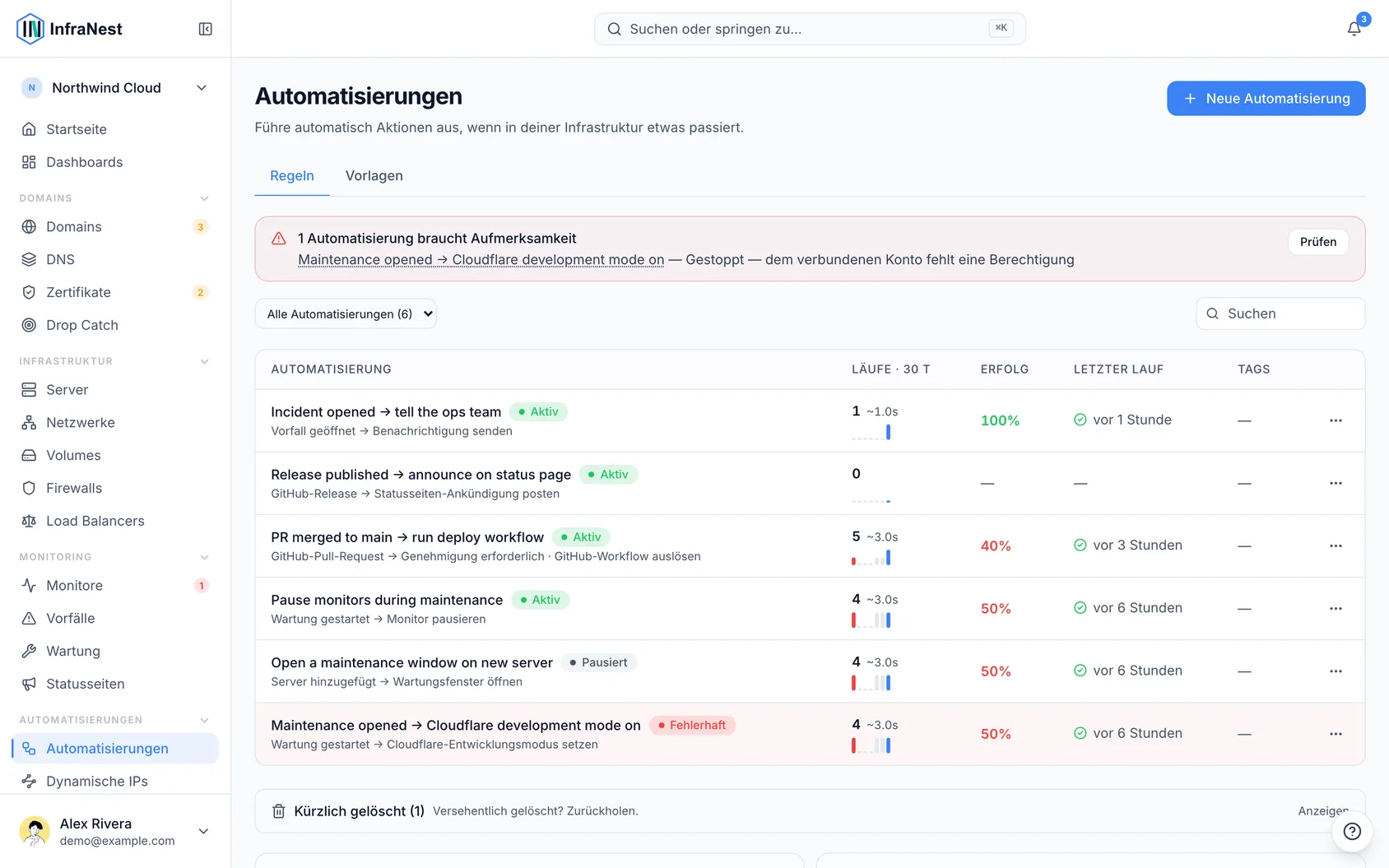
Task: Switch to the Vorlagen tab
Action: tap(374, 175)
